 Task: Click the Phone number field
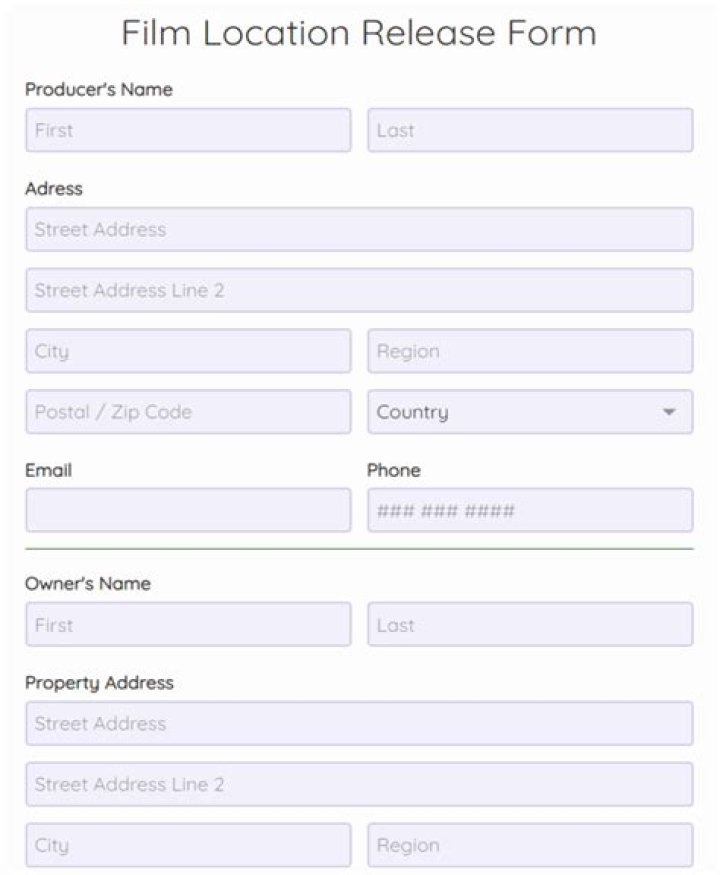pos(530,510)
